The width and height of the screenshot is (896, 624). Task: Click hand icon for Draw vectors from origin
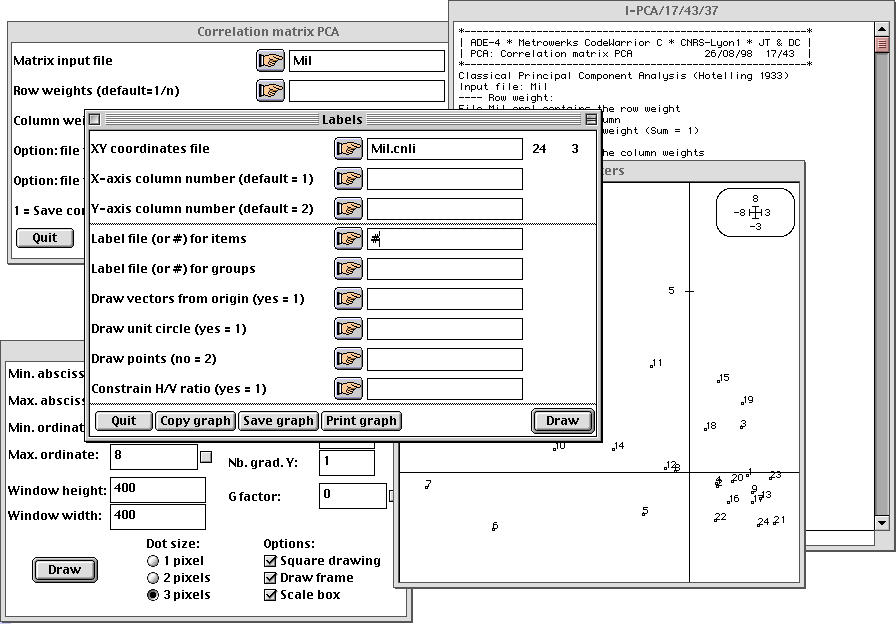tap(347, 299)
